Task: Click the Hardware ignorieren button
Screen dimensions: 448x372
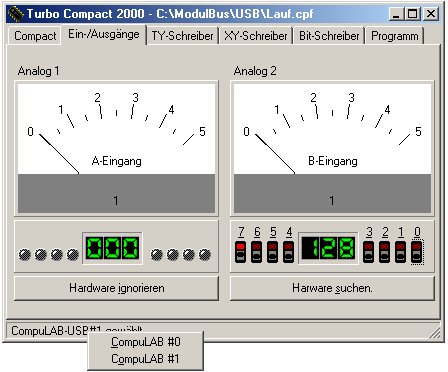Action: [116, 288]
